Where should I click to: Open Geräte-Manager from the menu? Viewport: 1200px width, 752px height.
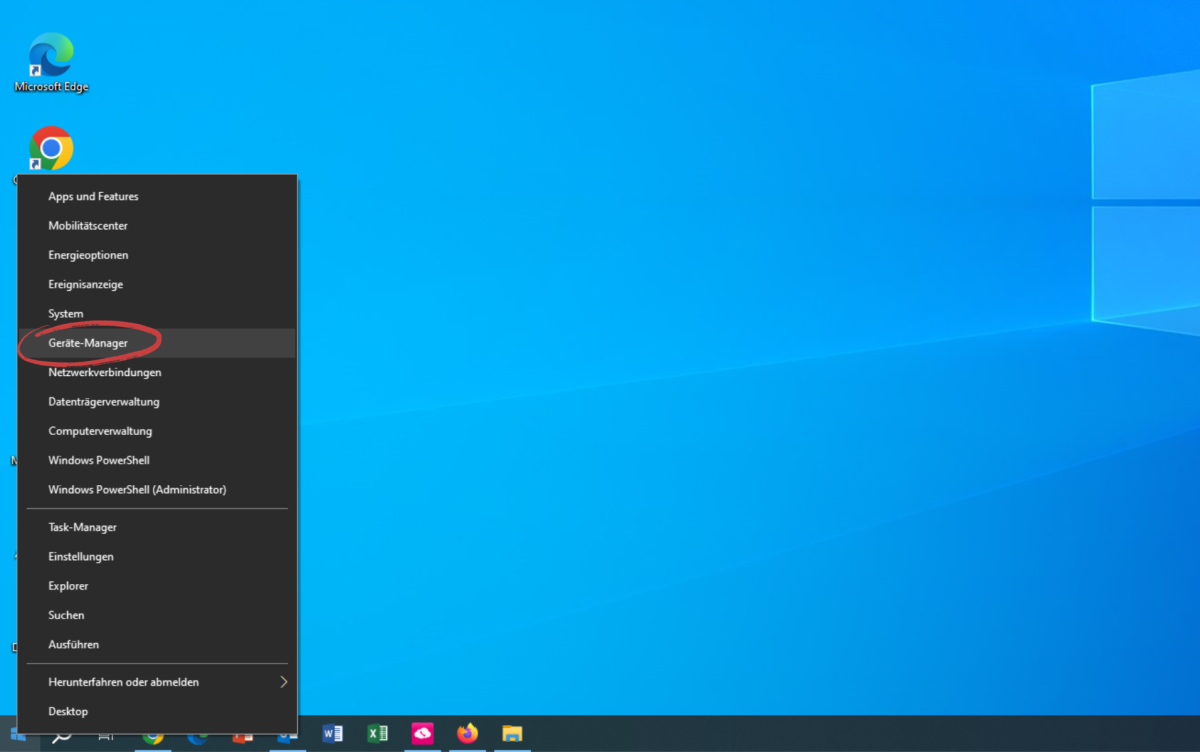point(89,343)
